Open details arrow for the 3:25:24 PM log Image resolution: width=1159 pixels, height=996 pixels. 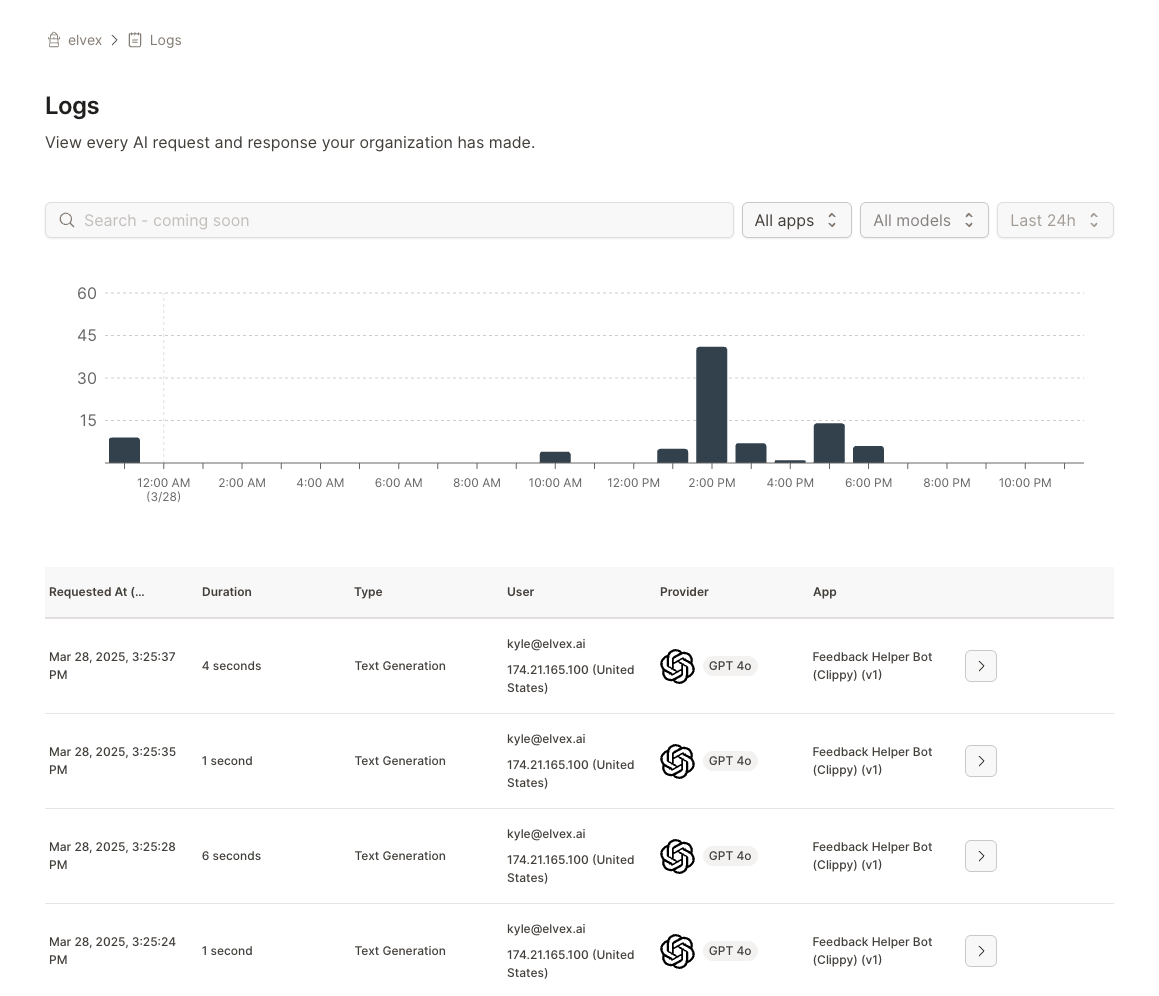pyautogui.click(x=980, y=951)
